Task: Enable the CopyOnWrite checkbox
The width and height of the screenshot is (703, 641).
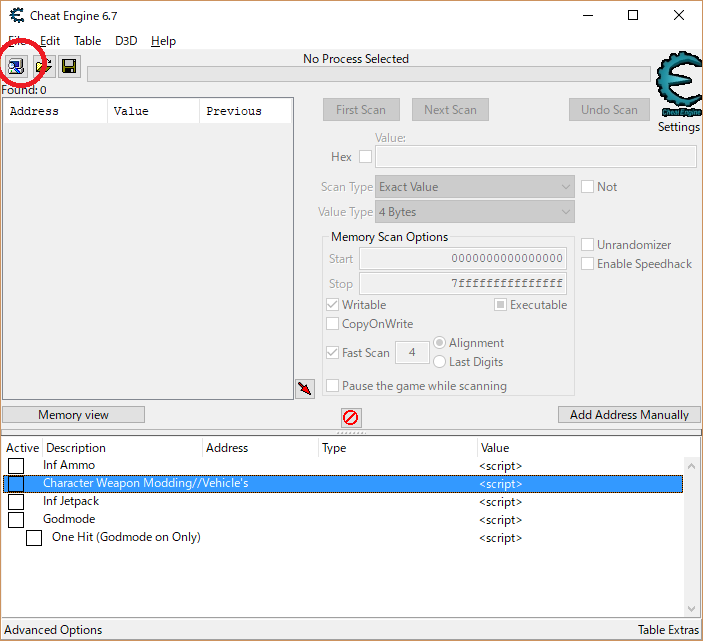Action: point(332,324)
